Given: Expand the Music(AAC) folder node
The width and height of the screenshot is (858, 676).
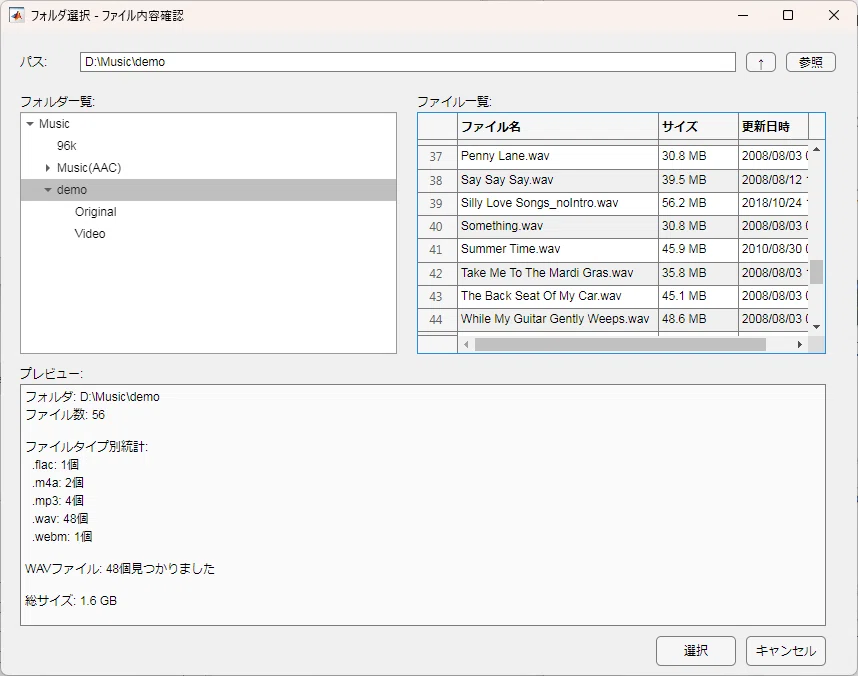Looking at the screenshot, I should click(x=48, y=168).
